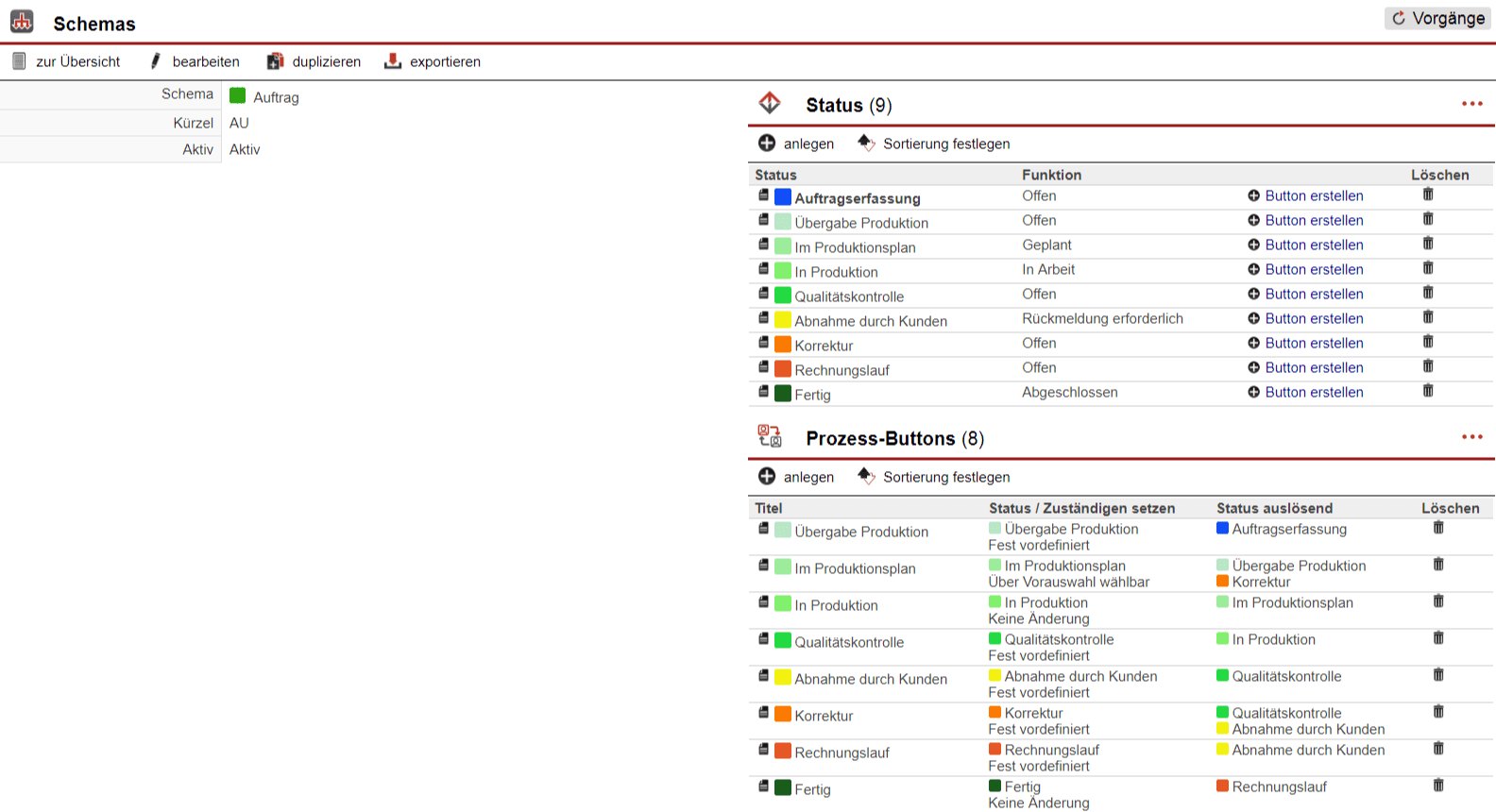
Task: Click trash icon for Fertig status row
Action: tap(1428, 391)
